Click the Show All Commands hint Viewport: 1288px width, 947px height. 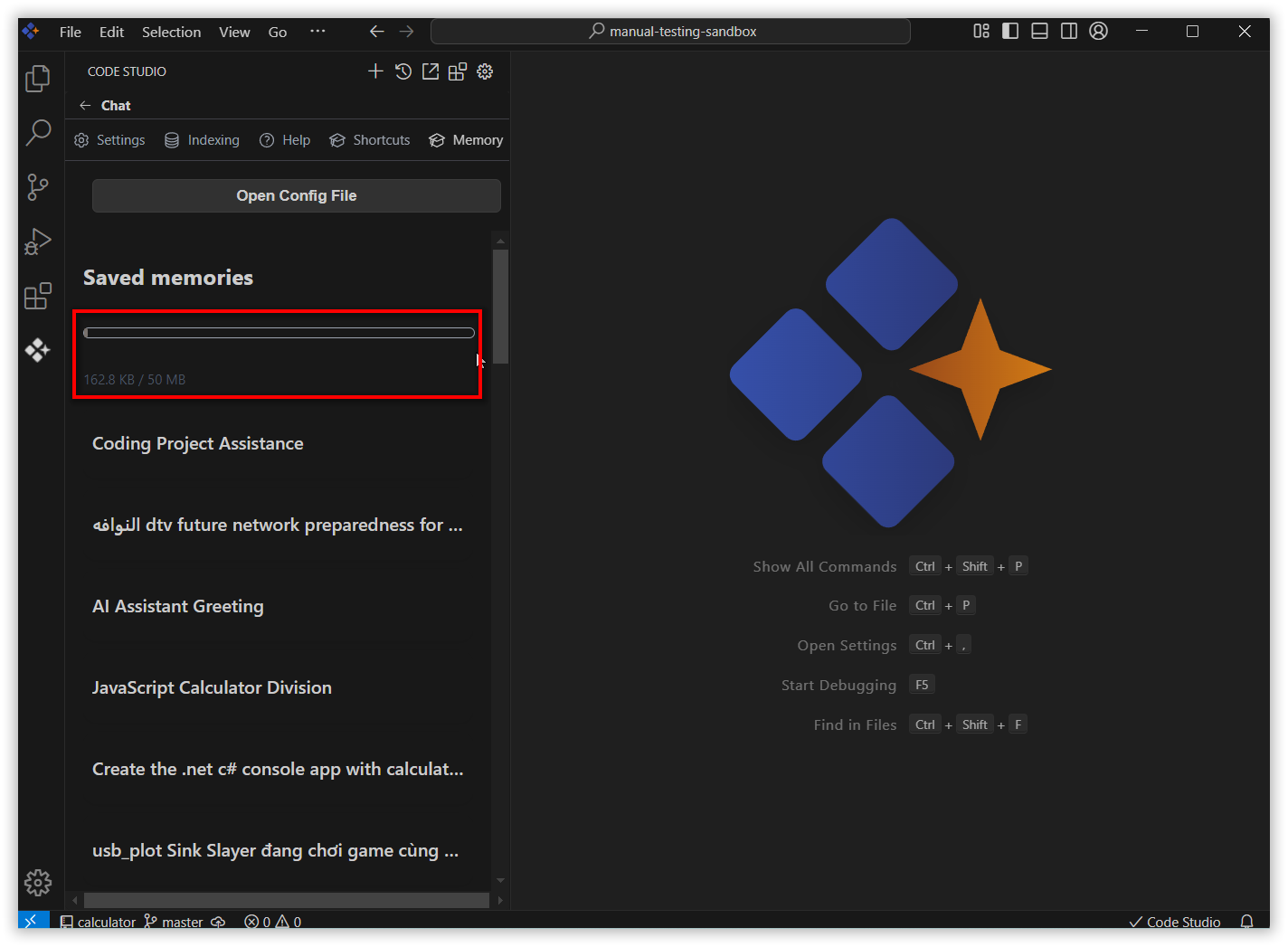pos(825,566)
